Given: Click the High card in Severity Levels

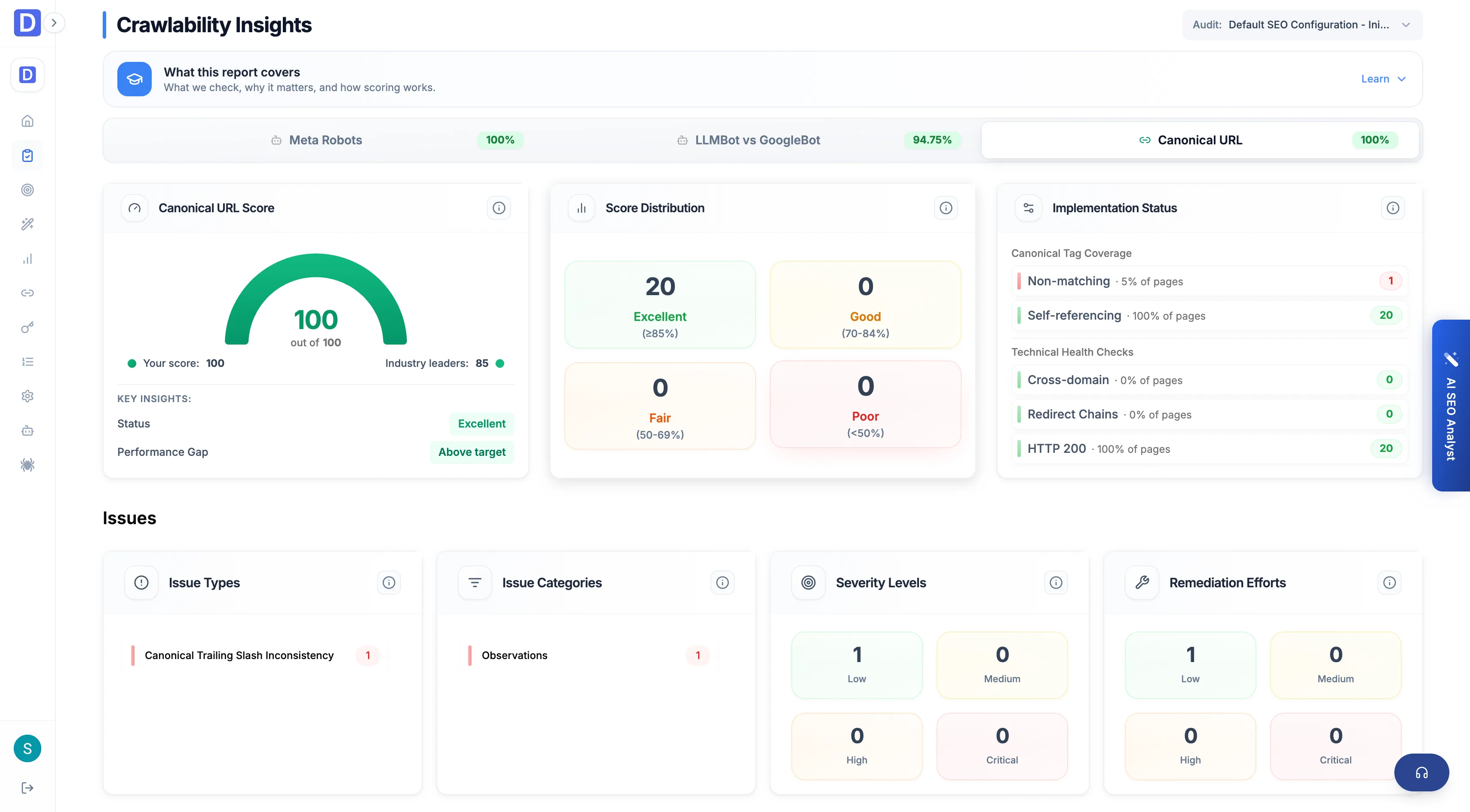Looking at the screenshot, I should click(857, 746).
